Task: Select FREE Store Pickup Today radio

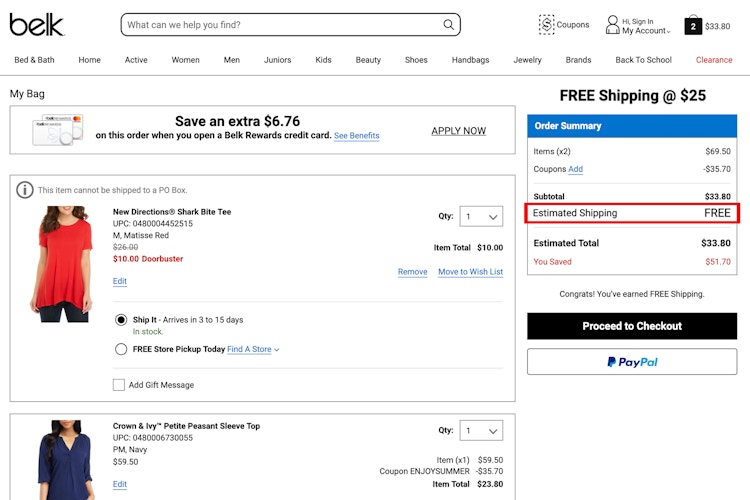Action: (x=121, y=349)
